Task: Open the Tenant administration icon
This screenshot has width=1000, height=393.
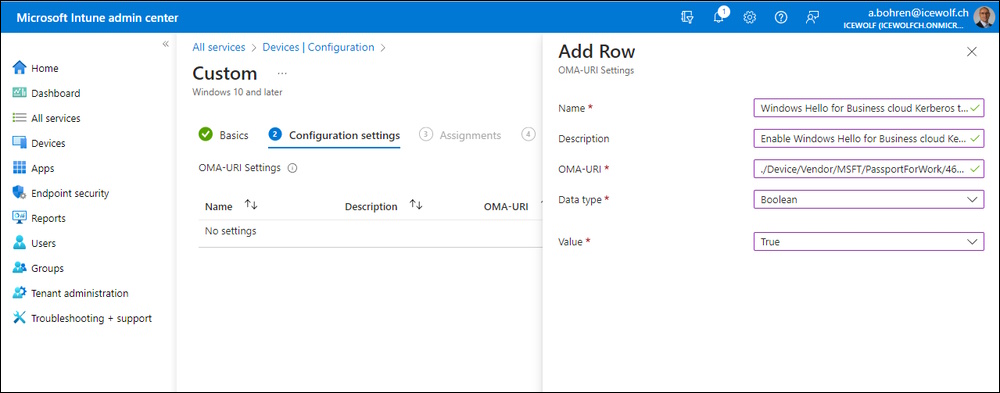Action: [19, 293]
